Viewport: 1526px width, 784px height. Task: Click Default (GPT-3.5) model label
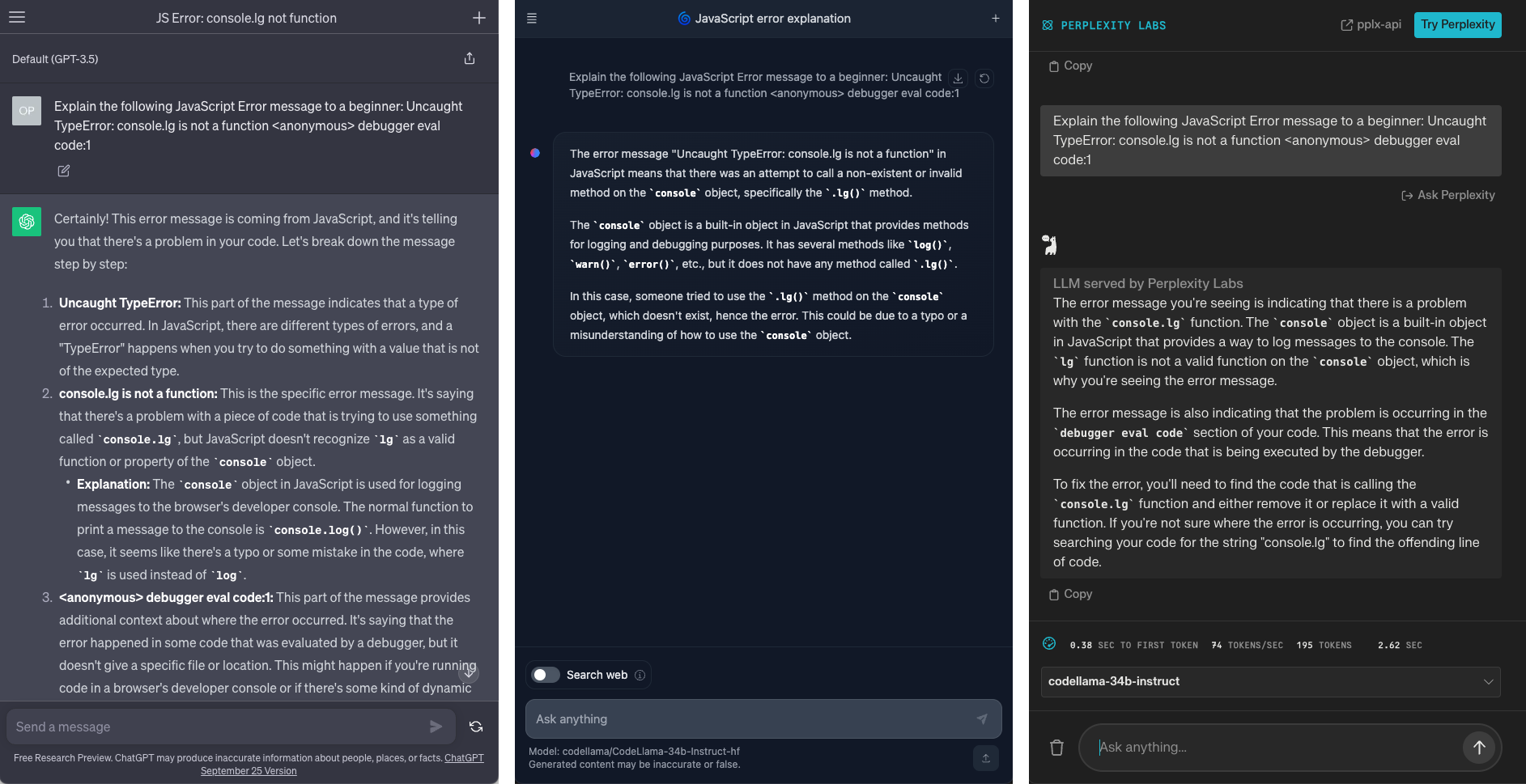pyautogui.click(x=55, y=59)
